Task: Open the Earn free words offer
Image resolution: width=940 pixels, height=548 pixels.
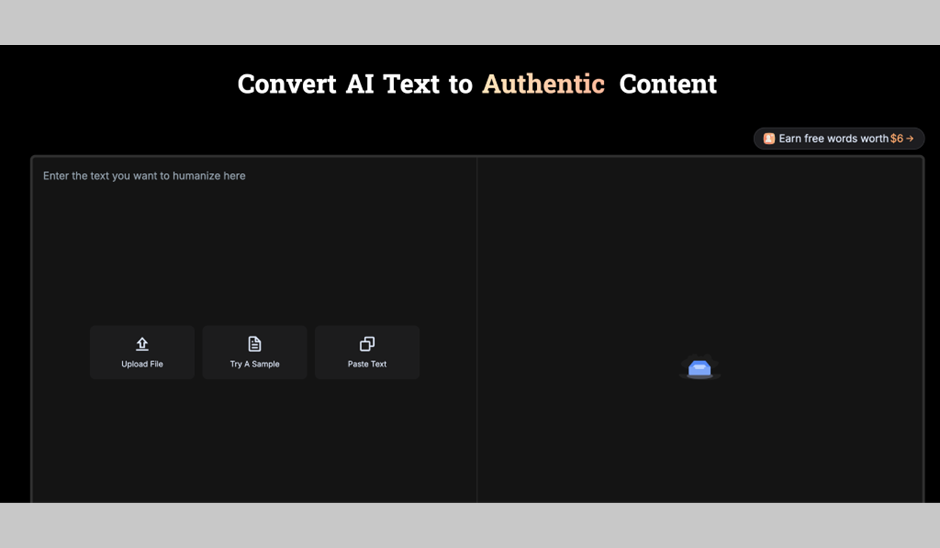Action: click(833, 139)
